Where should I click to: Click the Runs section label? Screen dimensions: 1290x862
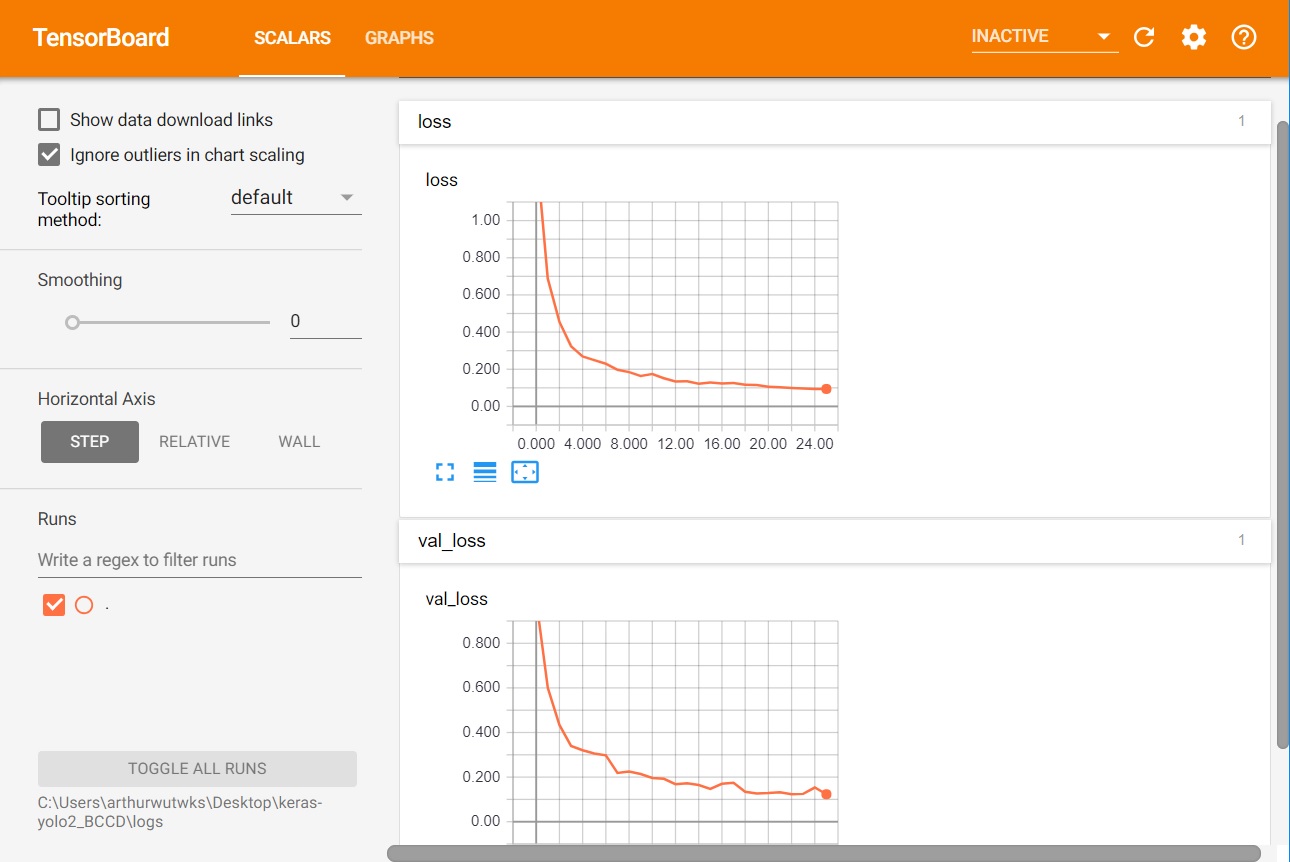click(57, 519)
